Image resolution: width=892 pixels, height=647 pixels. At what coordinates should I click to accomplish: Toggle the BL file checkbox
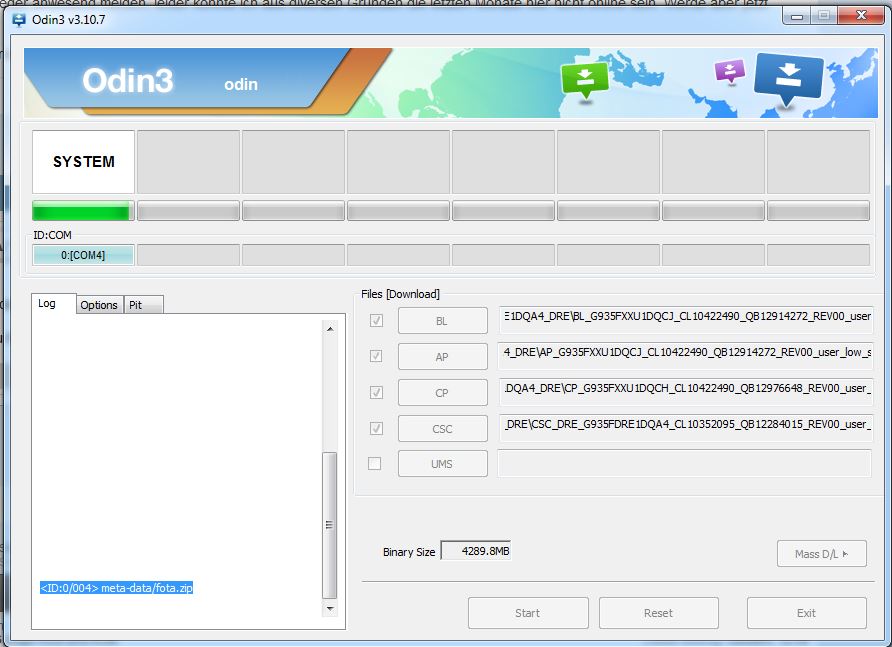tap(376, 320)
